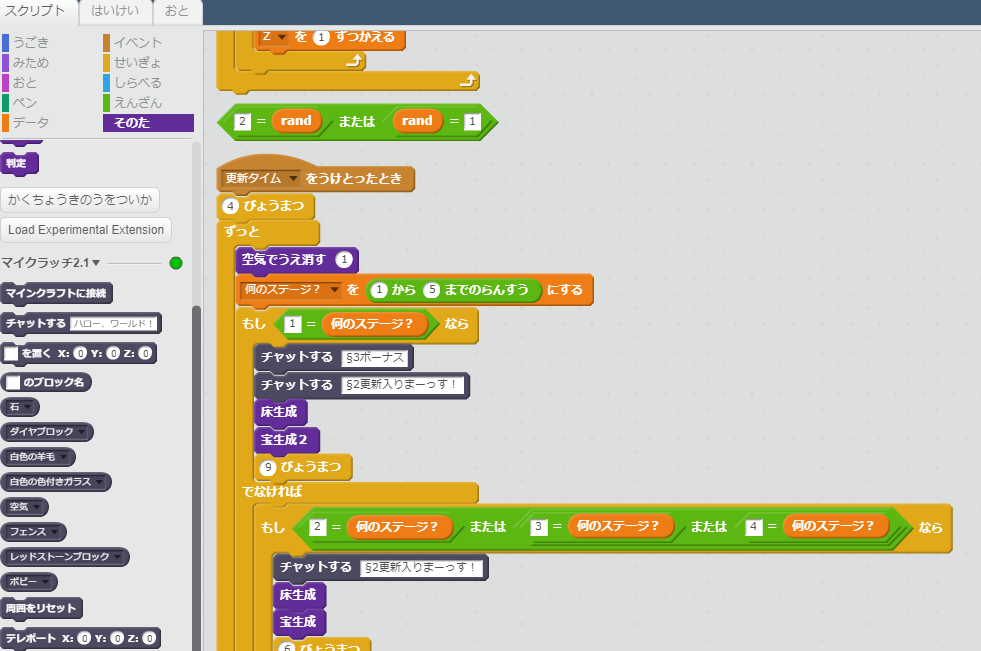Expand the マイクラッチ2.1 extension menu

(96, 263)
